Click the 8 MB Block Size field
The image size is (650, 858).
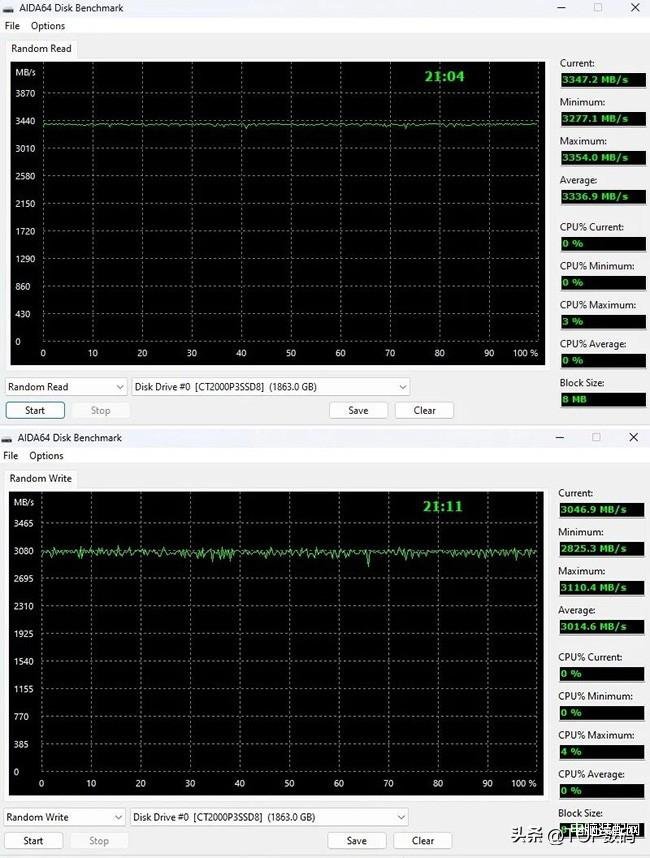(x=602, y=399)
